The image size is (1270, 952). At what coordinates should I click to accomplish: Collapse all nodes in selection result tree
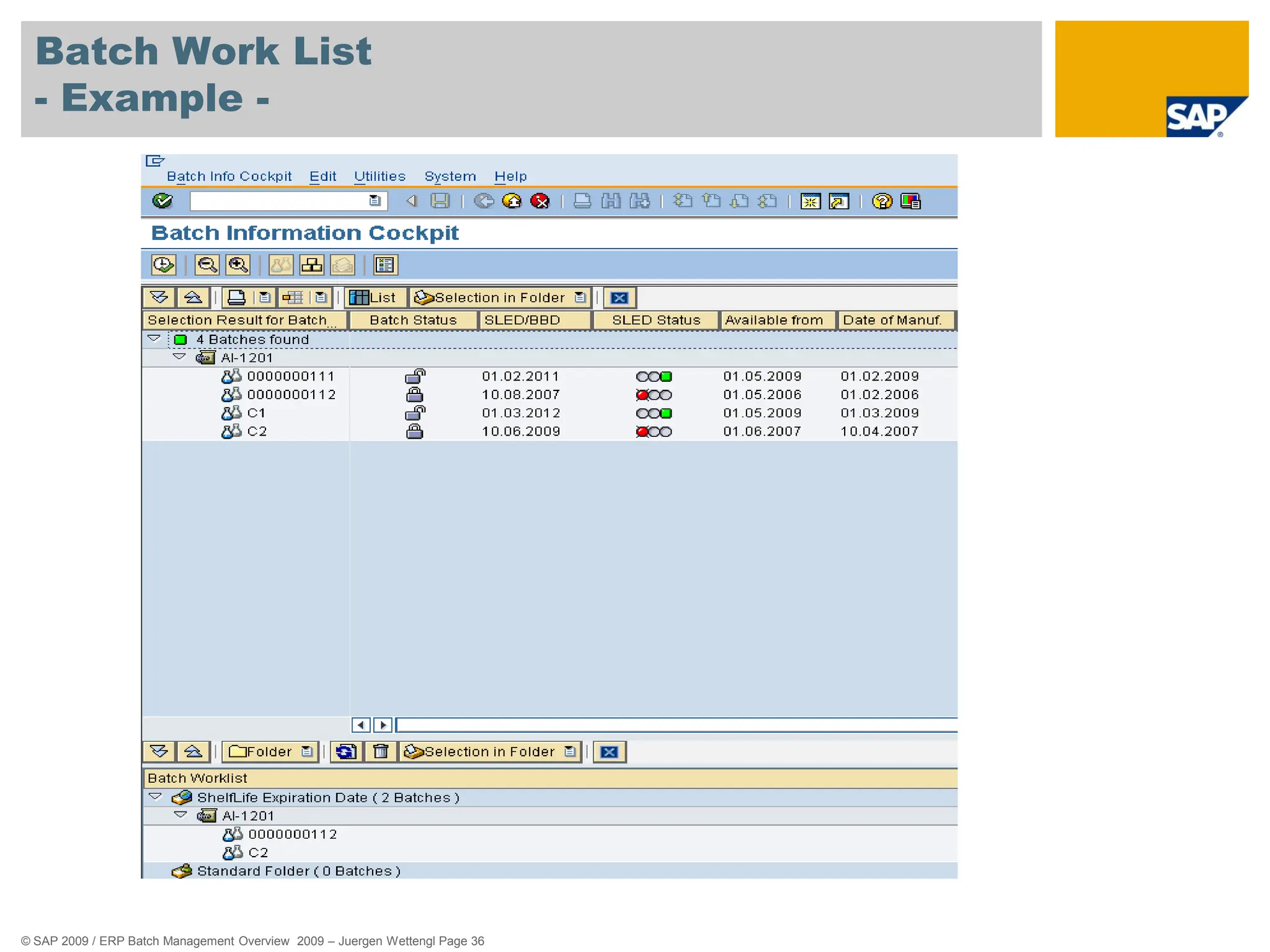click(x=193, y=297)
